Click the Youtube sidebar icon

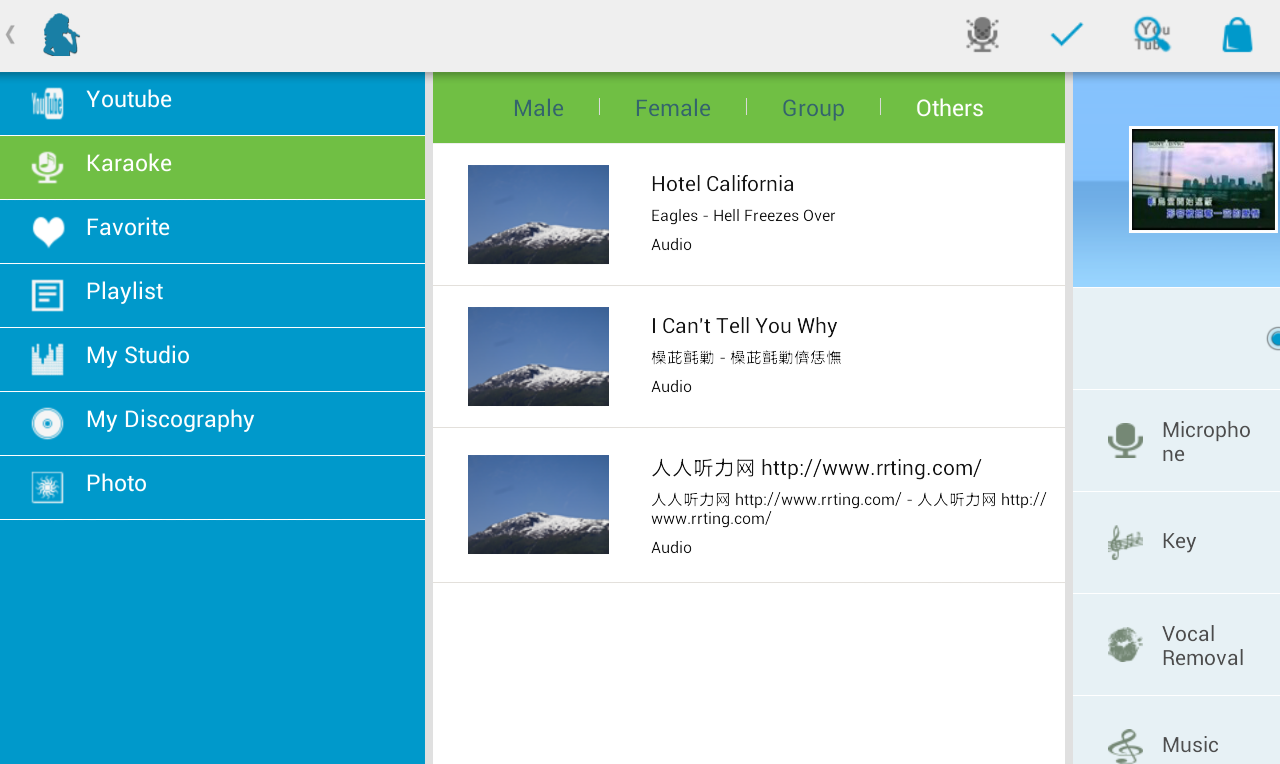click(47, 103)
